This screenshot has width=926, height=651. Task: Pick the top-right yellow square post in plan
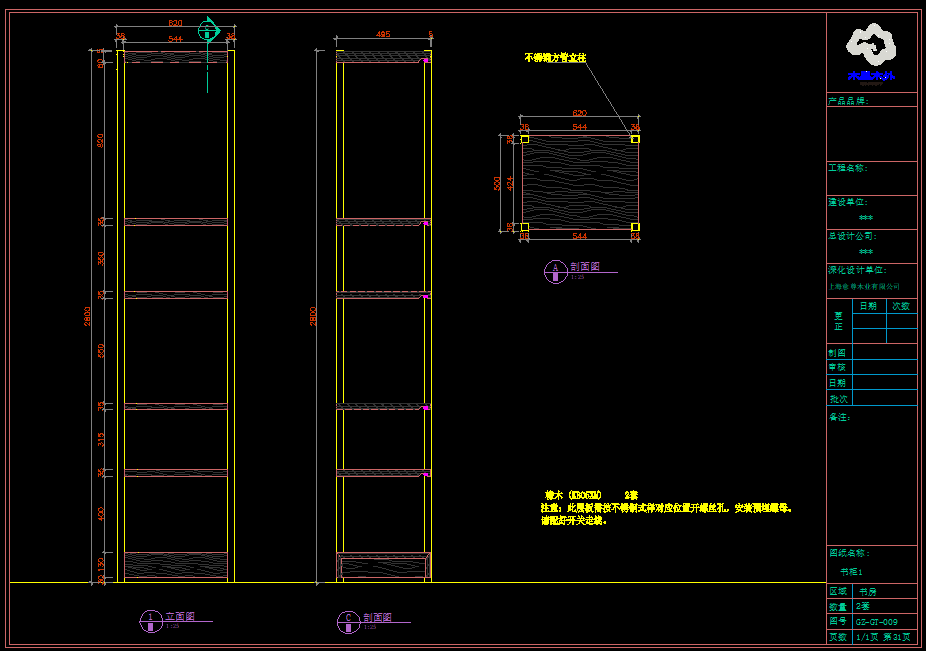635,139
